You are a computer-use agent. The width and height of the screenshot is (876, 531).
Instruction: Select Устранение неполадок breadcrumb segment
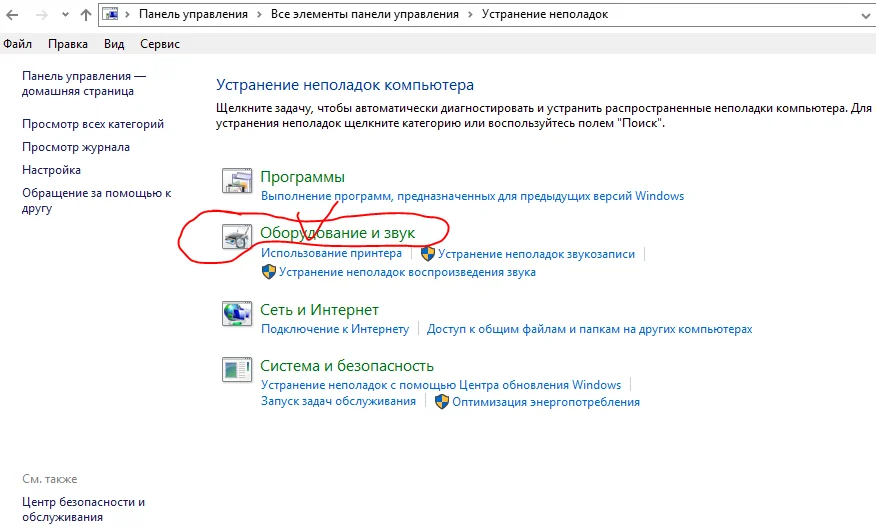click(545, 15)
